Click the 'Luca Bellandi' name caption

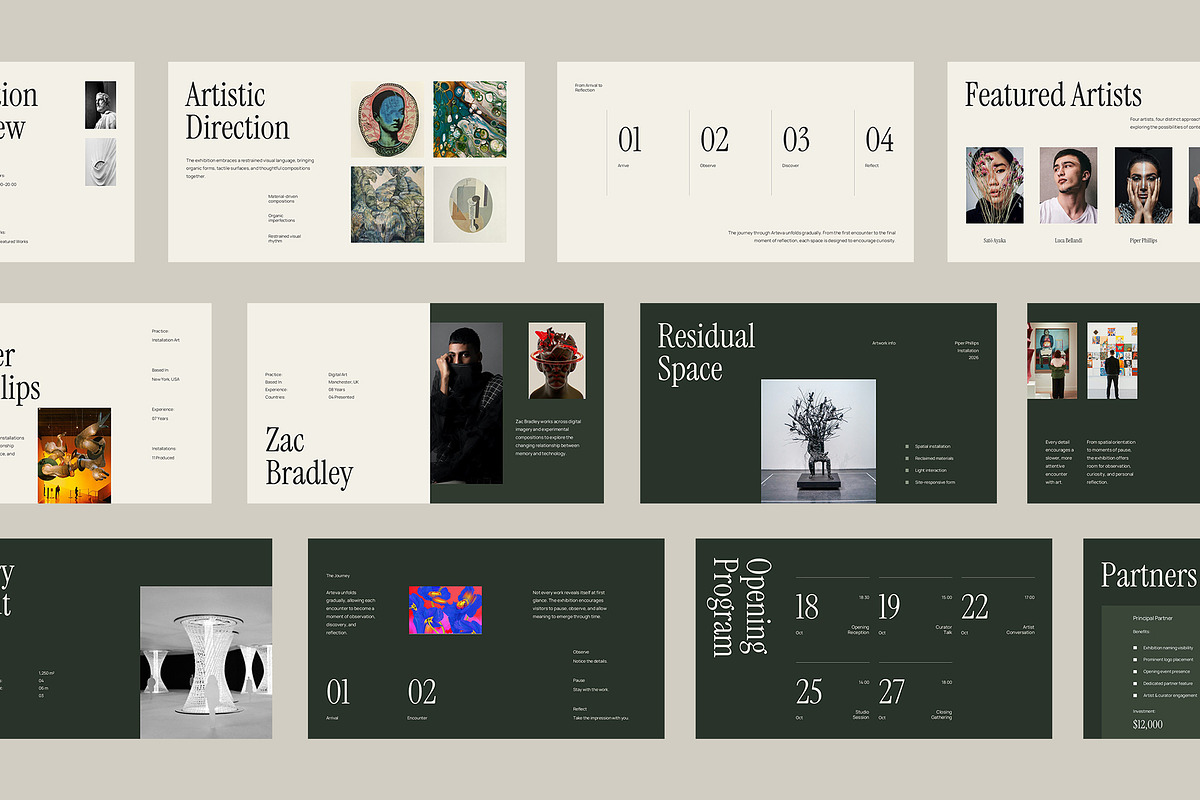(x=1068, y=241)
